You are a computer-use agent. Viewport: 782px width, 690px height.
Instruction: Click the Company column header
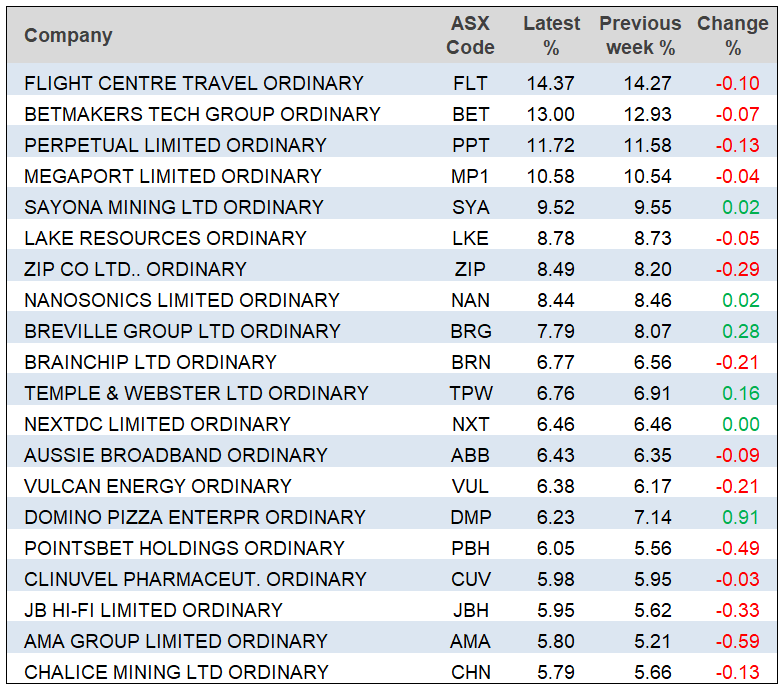click(x=68, y=36)
